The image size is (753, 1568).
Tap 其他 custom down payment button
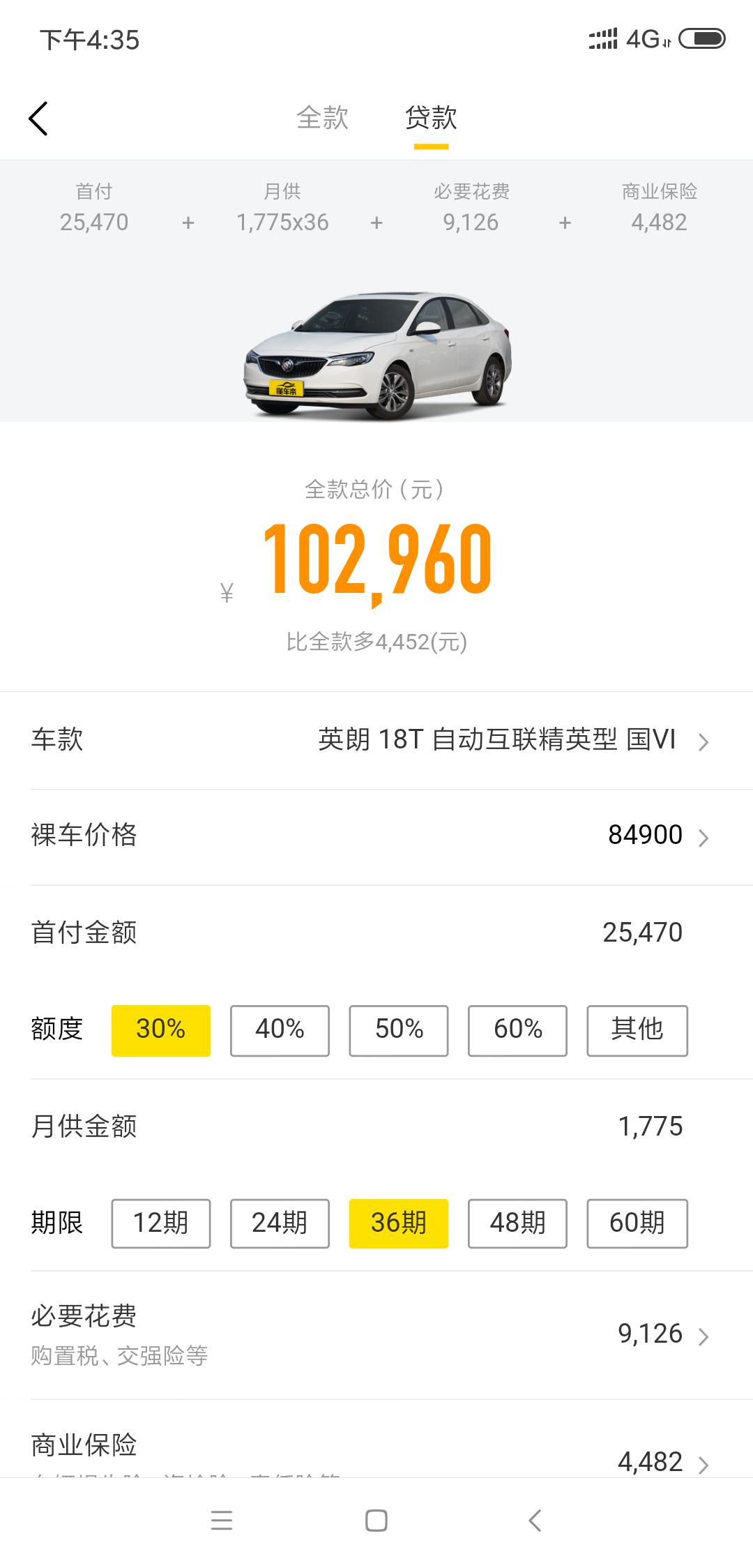(637, 1030)
